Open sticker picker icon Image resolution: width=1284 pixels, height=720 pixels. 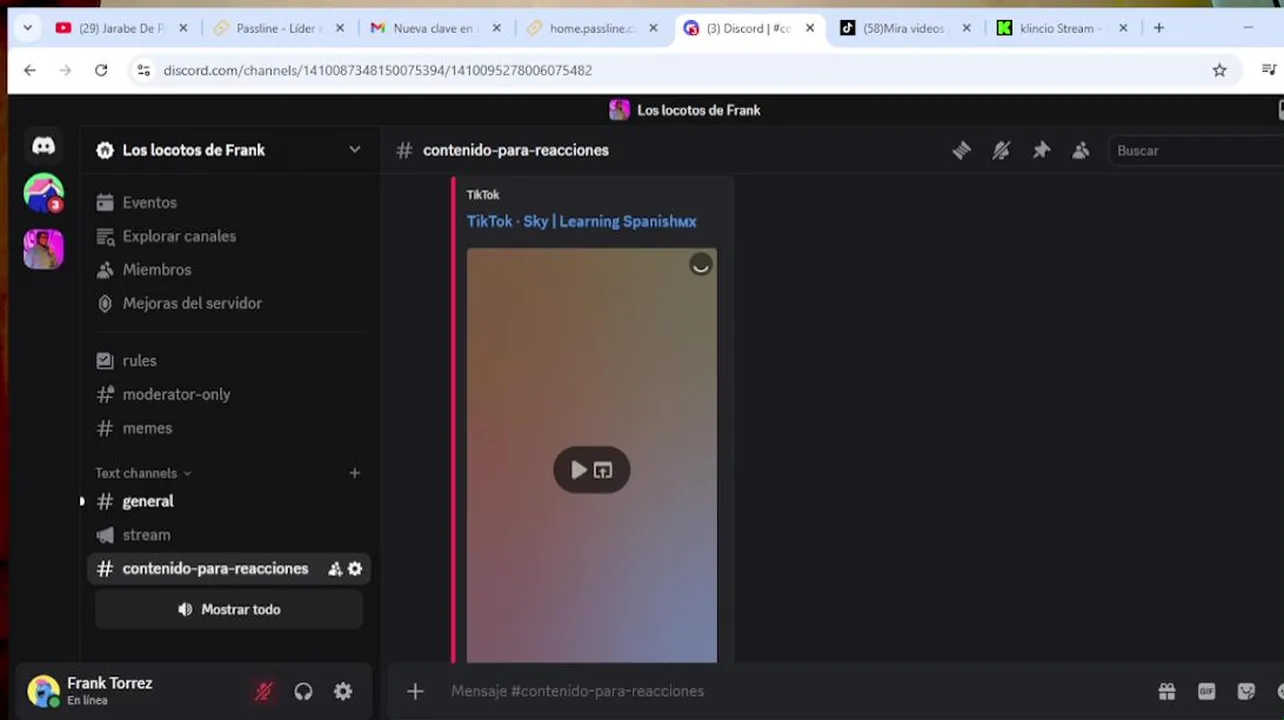pyautogui.click(x=1246, y=691)
